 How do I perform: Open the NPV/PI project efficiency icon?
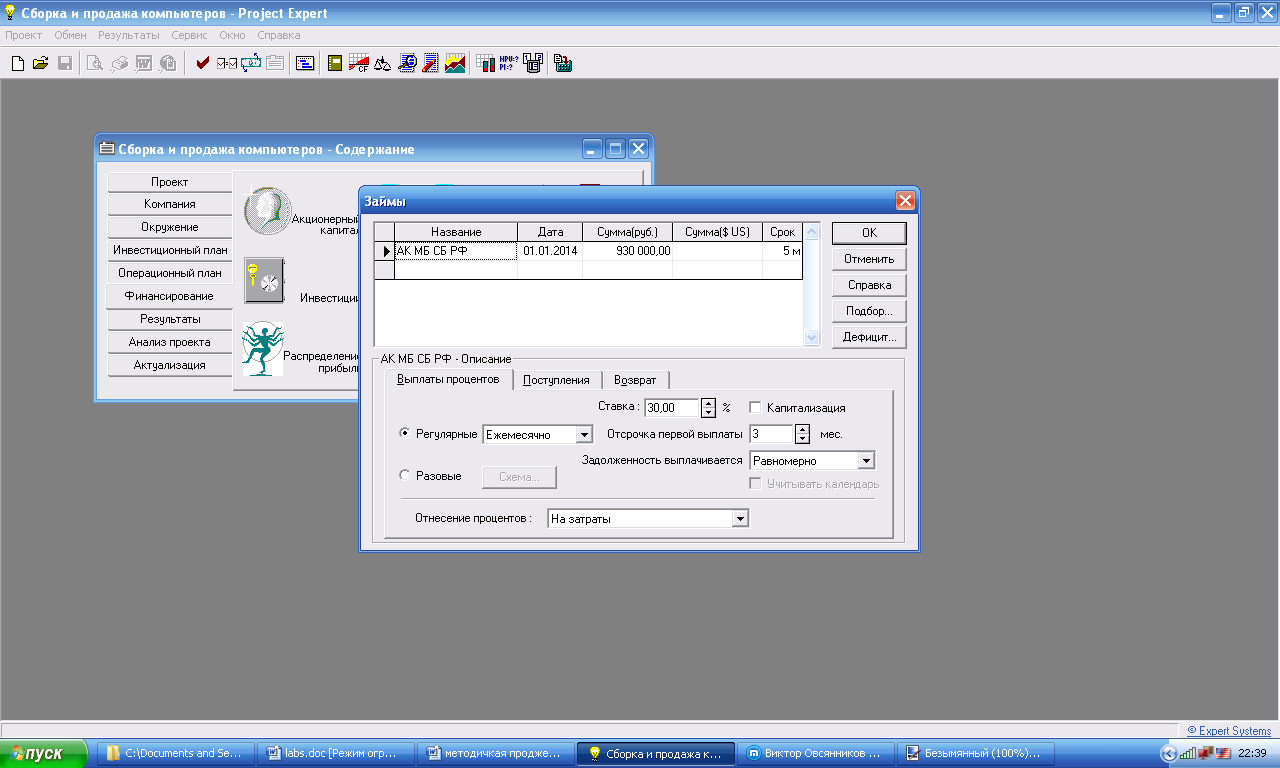pyautogui.click(x=509, y=63)
